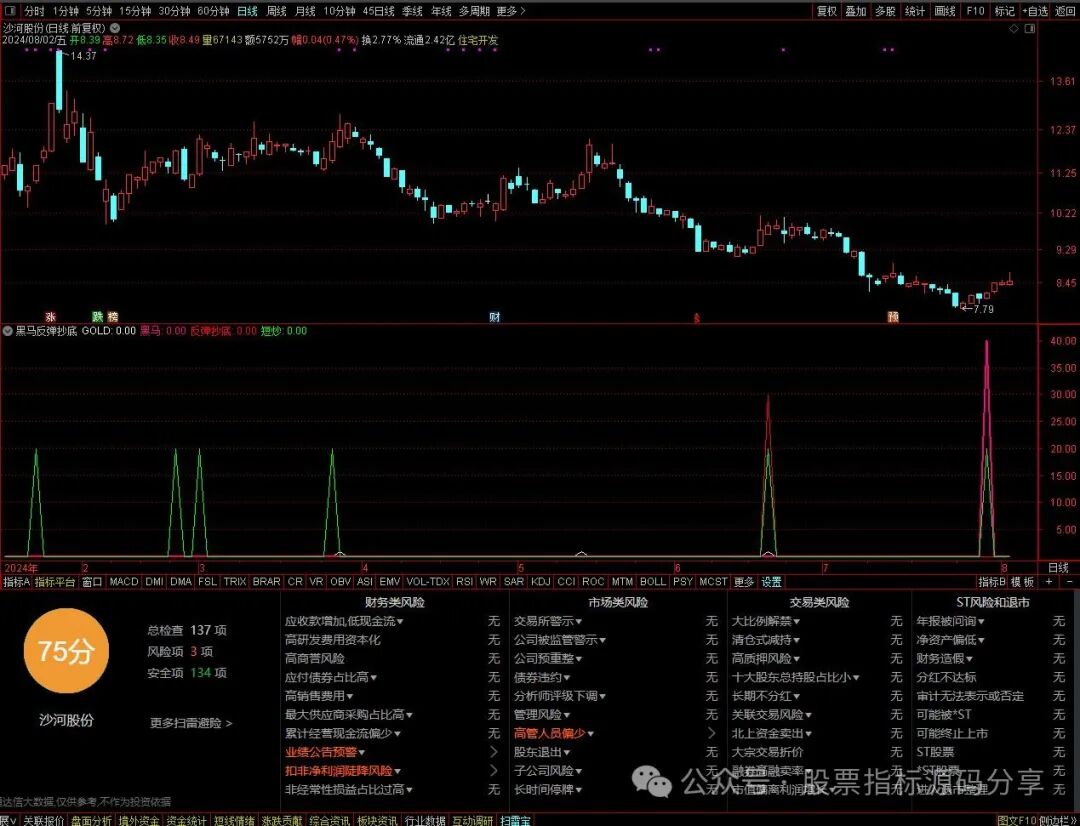Click the diamond icon at chart top-right
This screenshot has width=1080, height=826.
1014,28
